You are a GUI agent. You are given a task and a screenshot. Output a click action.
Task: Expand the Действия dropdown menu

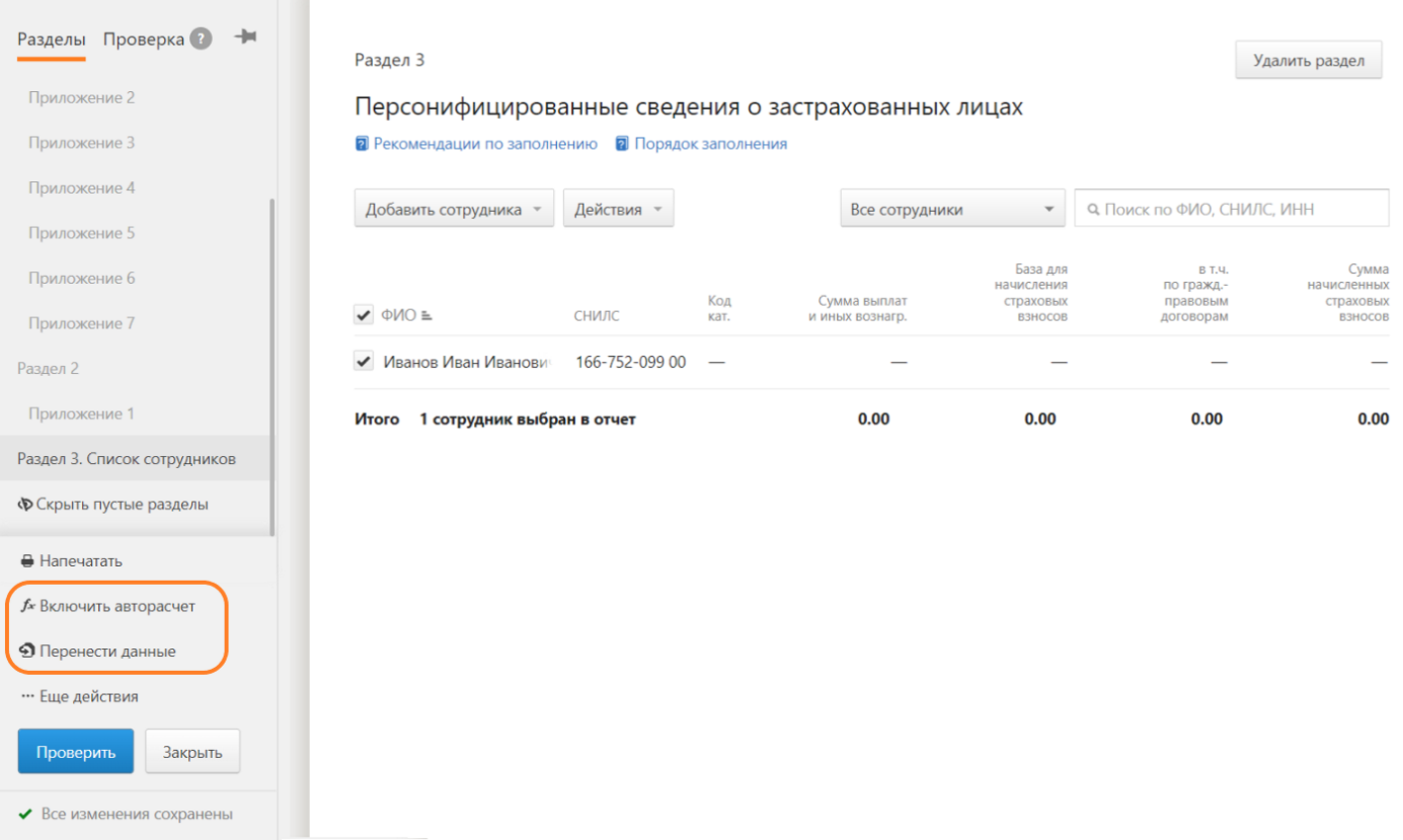(617, 209)
